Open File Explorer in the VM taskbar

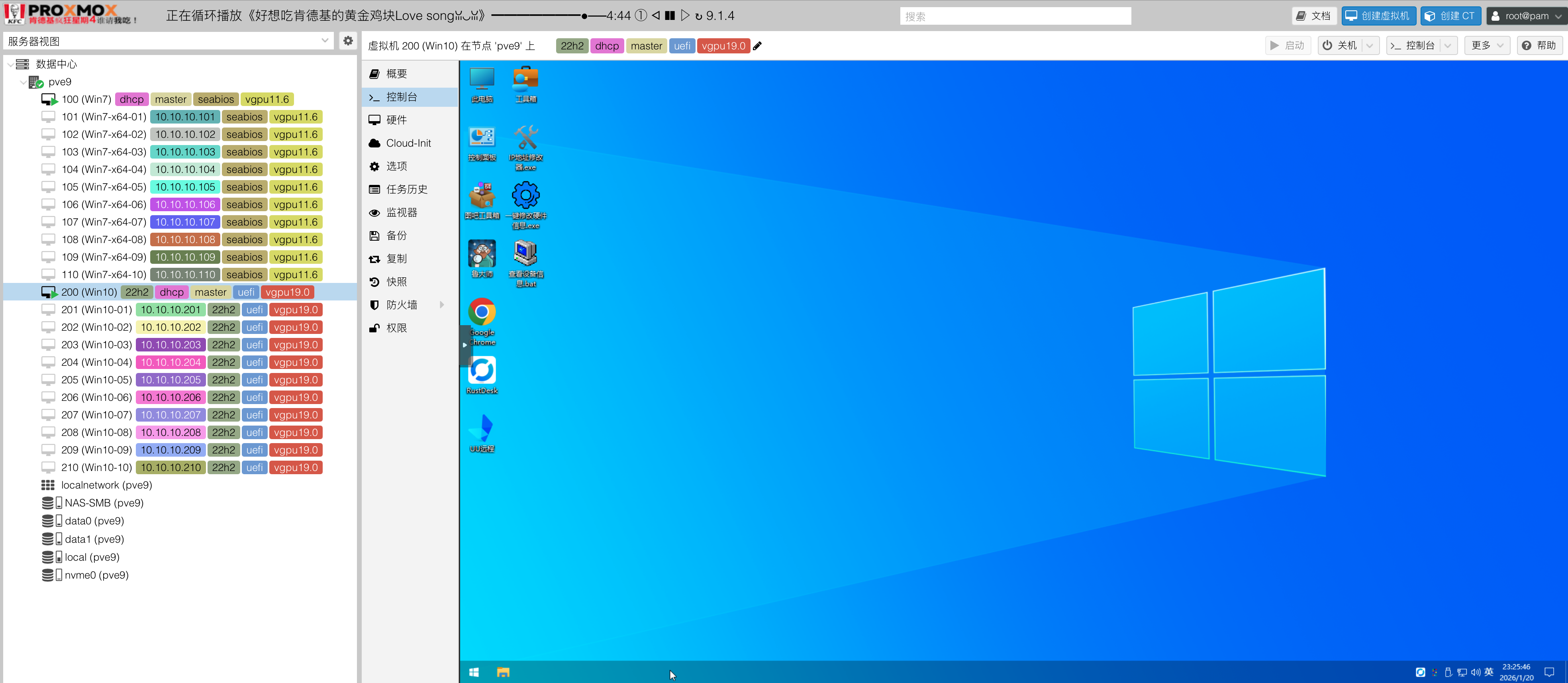tap(503, 672)
